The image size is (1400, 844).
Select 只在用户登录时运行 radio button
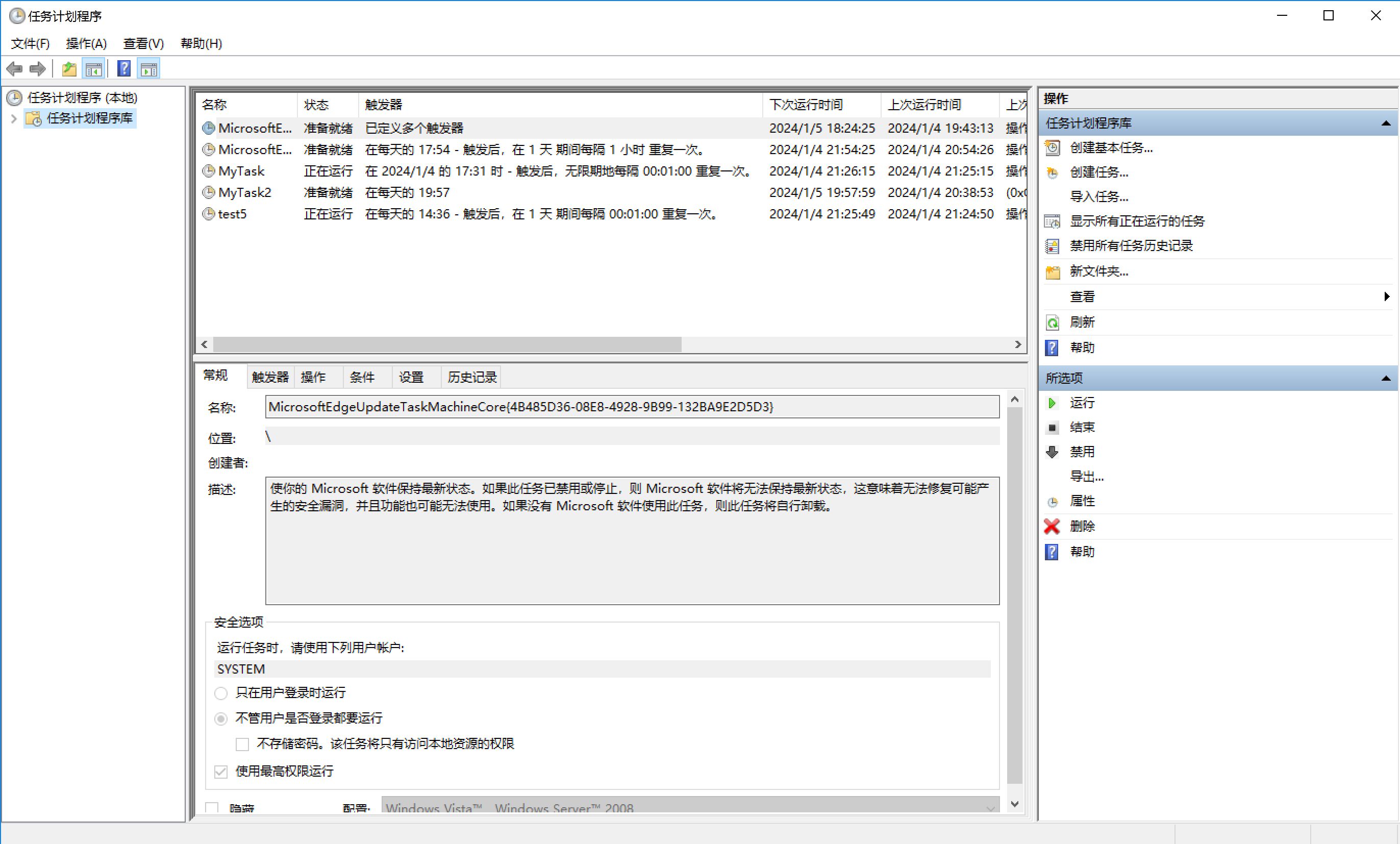pos(221,693)
